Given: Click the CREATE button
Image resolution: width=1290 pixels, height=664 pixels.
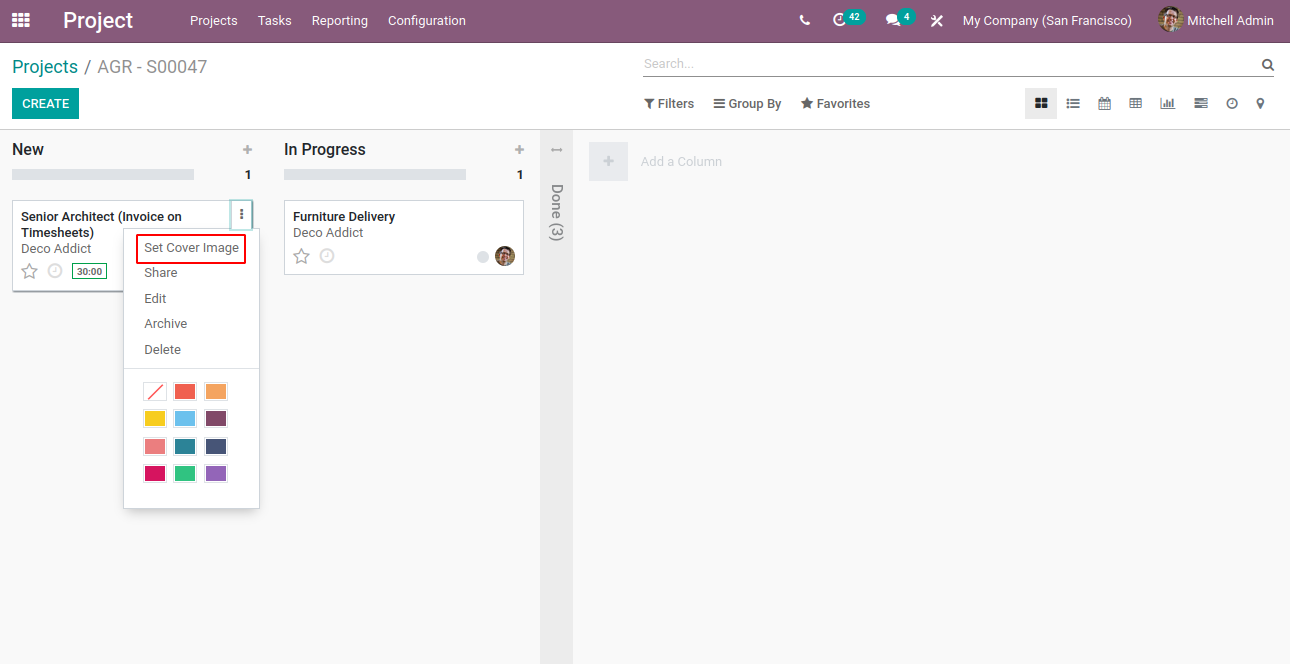Looking at the screenshot, I should 45,104.
